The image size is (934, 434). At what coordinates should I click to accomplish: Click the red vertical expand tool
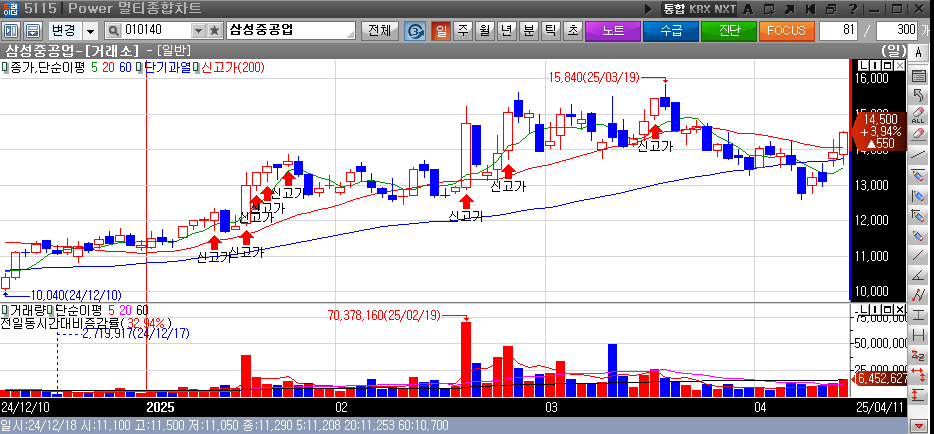[918, 395]
